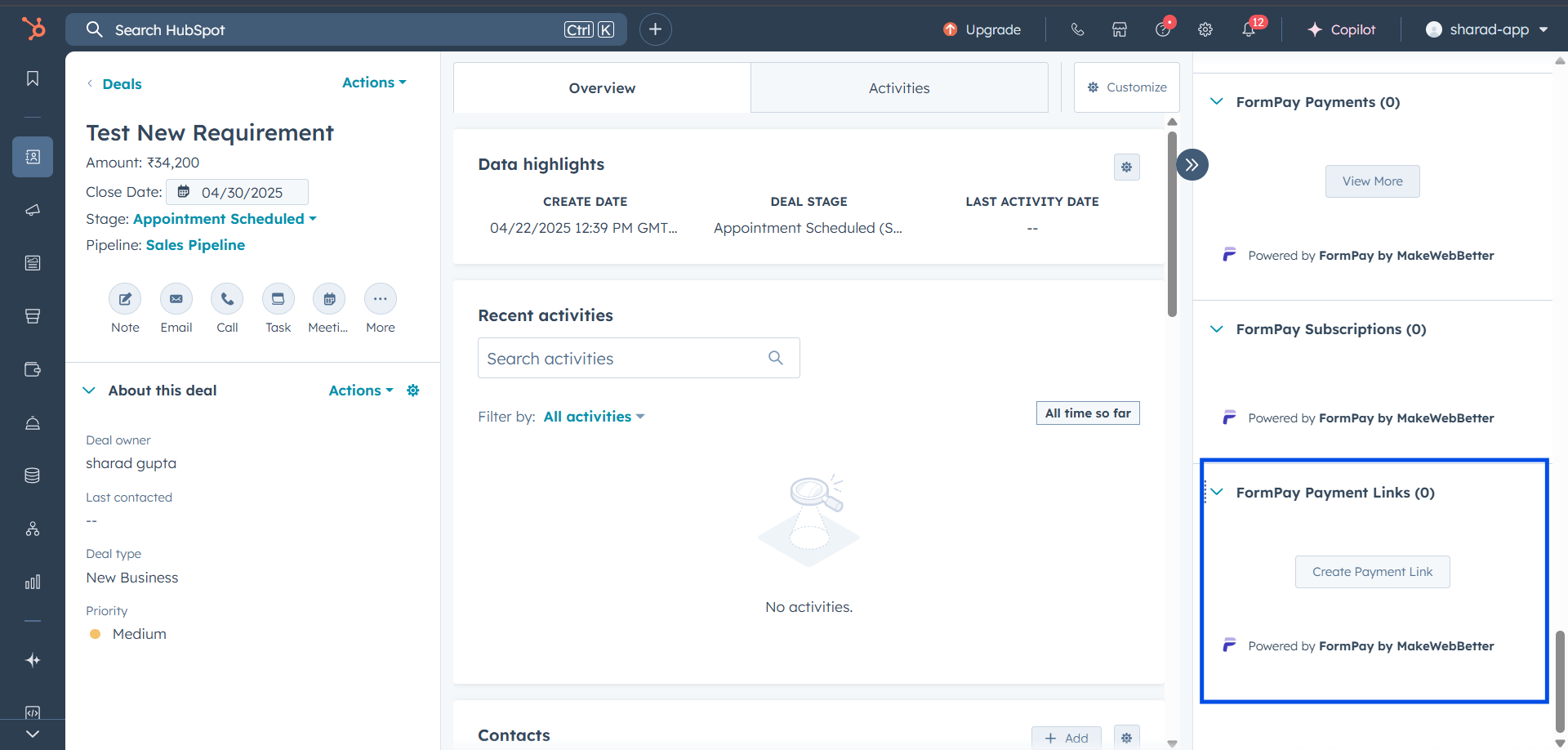Click View More in FormPay Payments
1568x750 pixels.
coord(1373,181)
